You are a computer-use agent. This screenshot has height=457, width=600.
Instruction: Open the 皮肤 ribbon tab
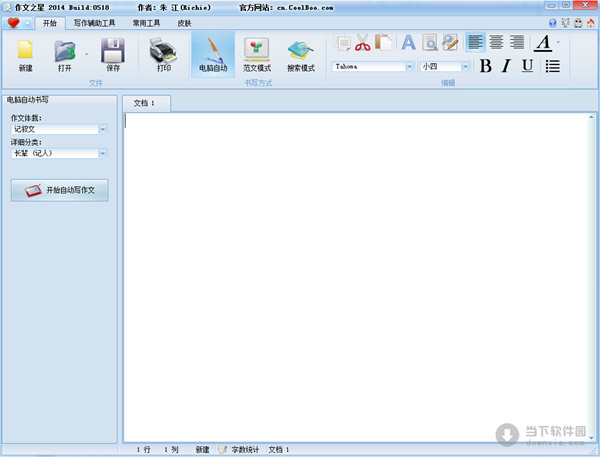pyautogui.click(x=184, y=23)
